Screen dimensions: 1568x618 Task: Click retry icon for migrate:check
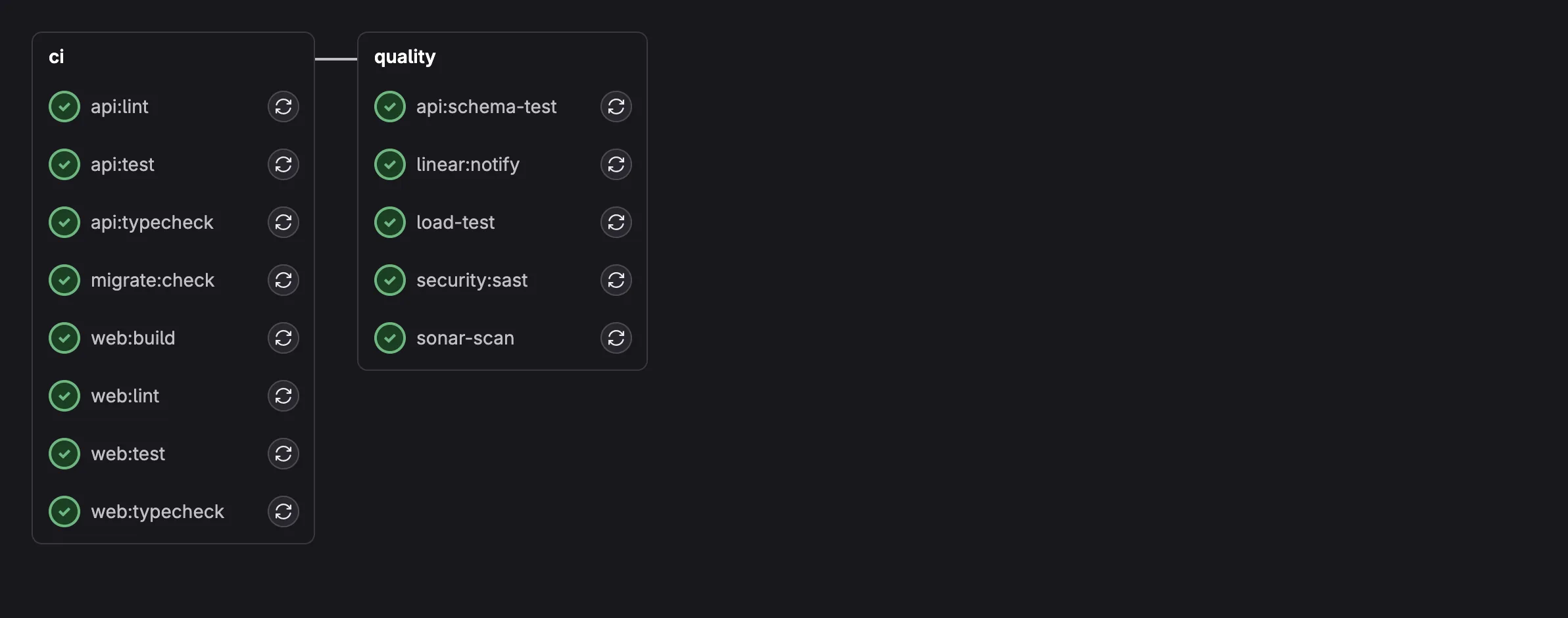coord(283,280)
